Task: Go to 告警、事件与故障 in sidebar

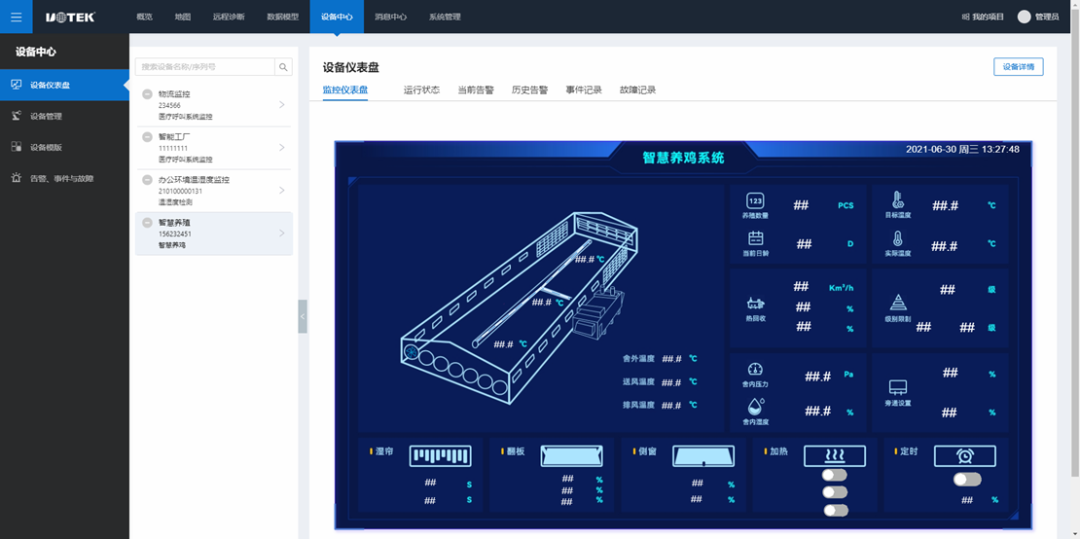Action: (65, 178)
